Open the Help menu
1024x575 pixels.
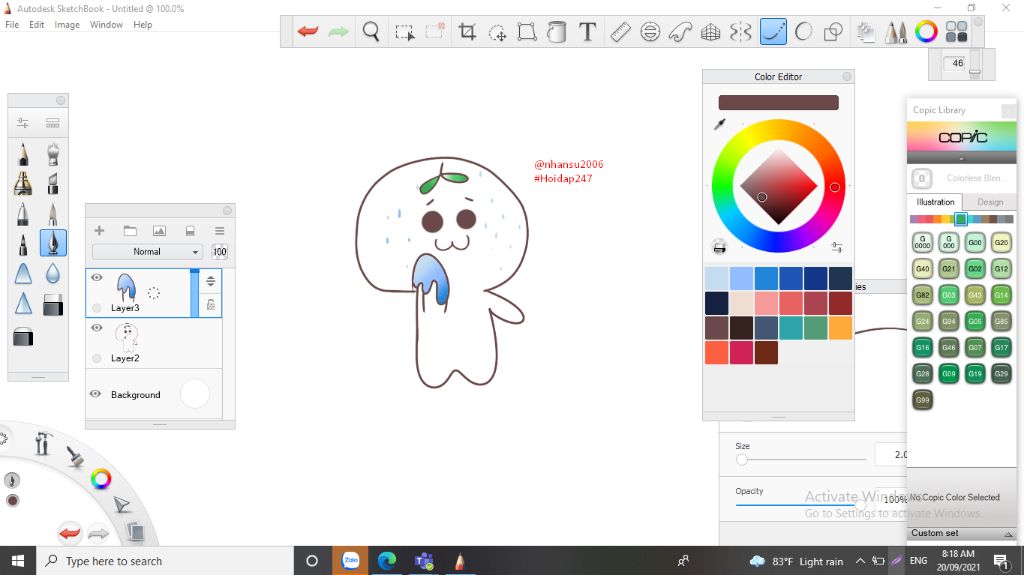tap(142, 24)
